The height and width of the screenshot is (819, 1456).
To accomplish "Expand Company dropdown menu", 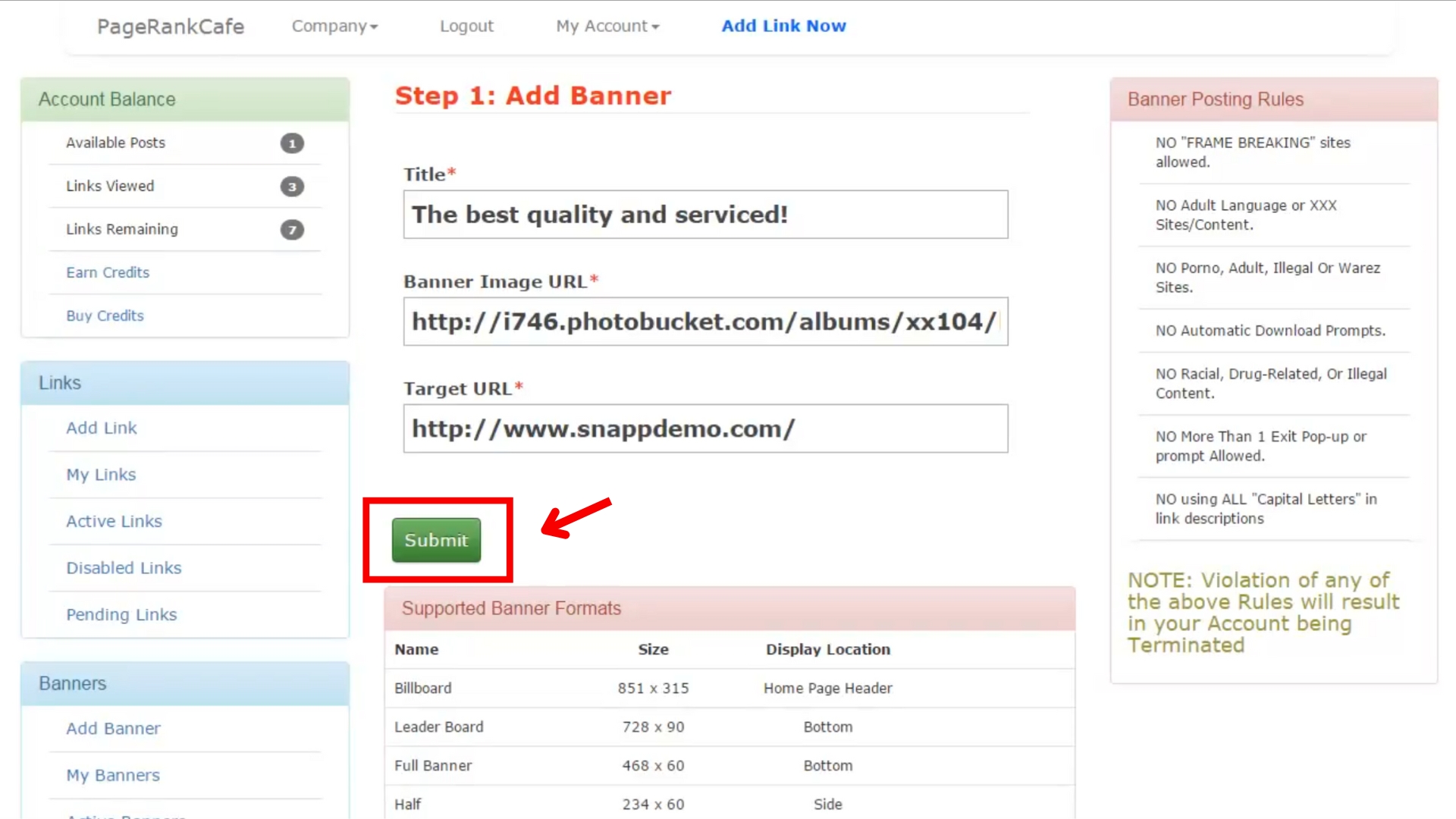I will tap(334, 26).
